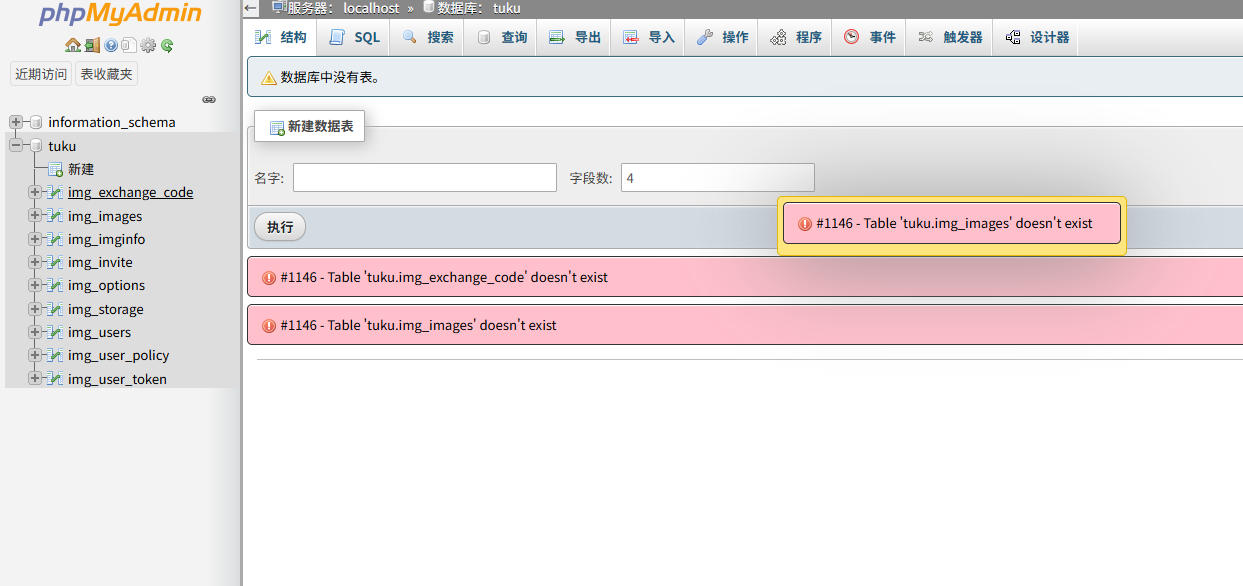Open the 触发器 (Triggers) tab
Screen dimensions: 1243x586
950,37
